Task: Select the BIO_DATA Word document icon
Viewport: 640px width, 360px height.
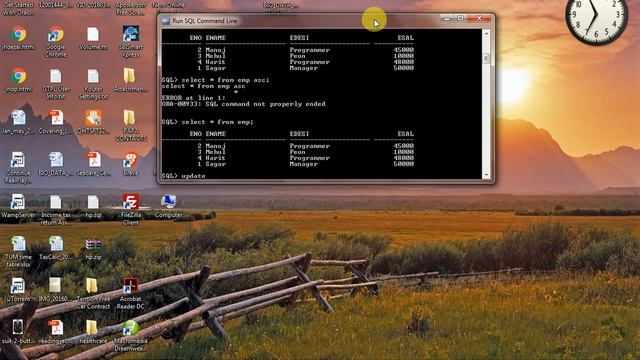Action: click(56, 160)
